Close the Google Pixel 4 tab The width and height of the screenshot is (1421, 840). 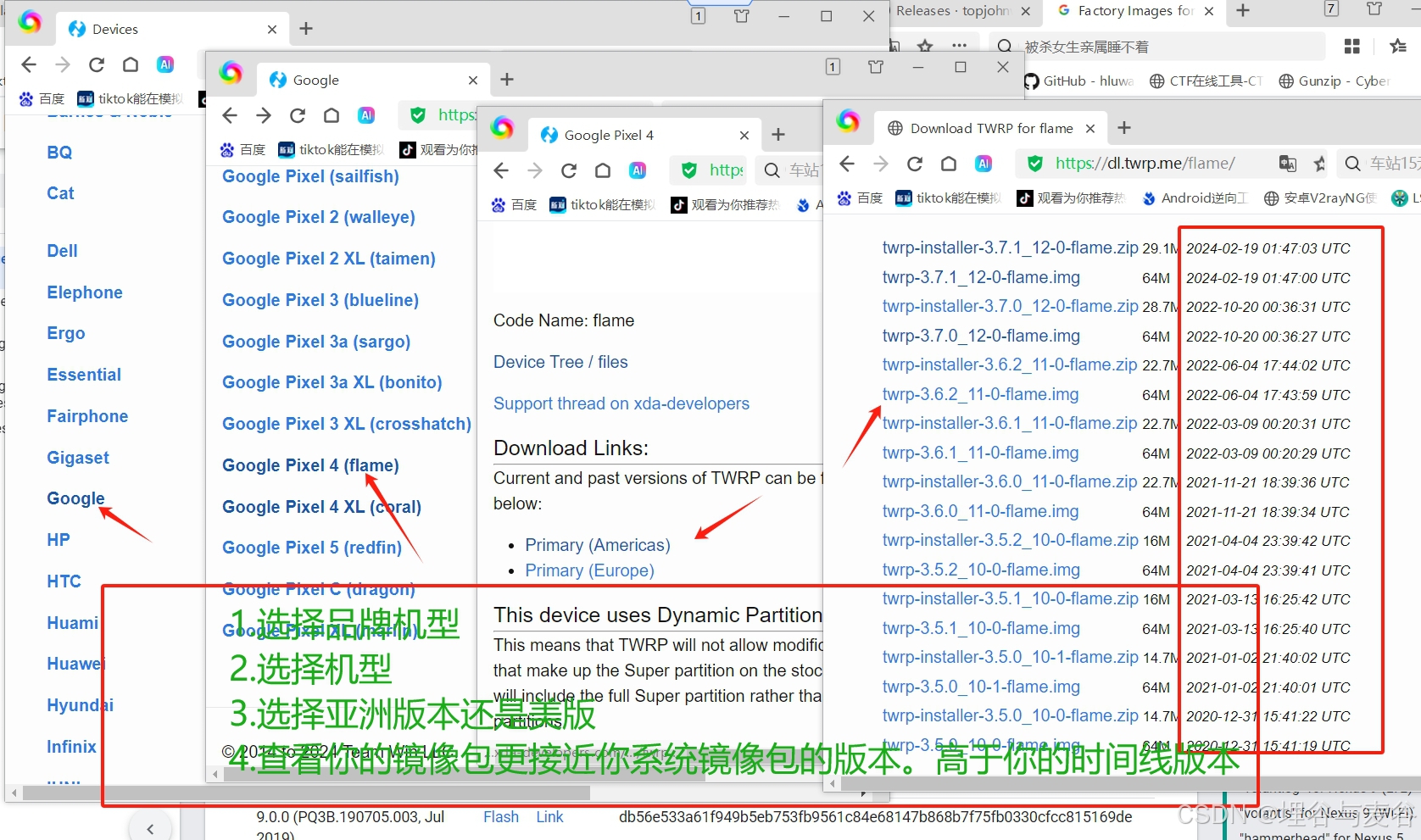point(744,136)
